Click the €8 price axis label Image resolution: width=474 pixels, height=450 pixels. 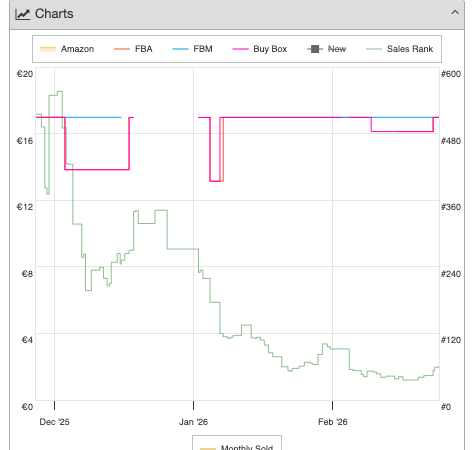pyautogui.click(x=27, y=274)
